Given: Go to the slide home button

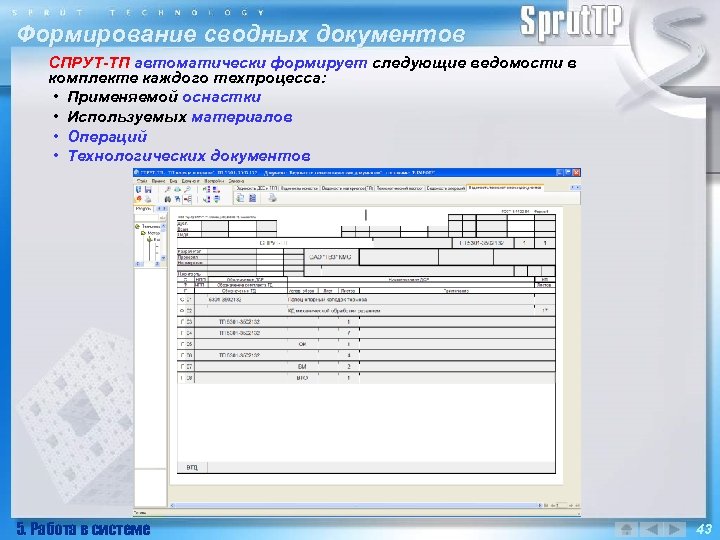Looking at the screenshot, I should tap(626, 529).
